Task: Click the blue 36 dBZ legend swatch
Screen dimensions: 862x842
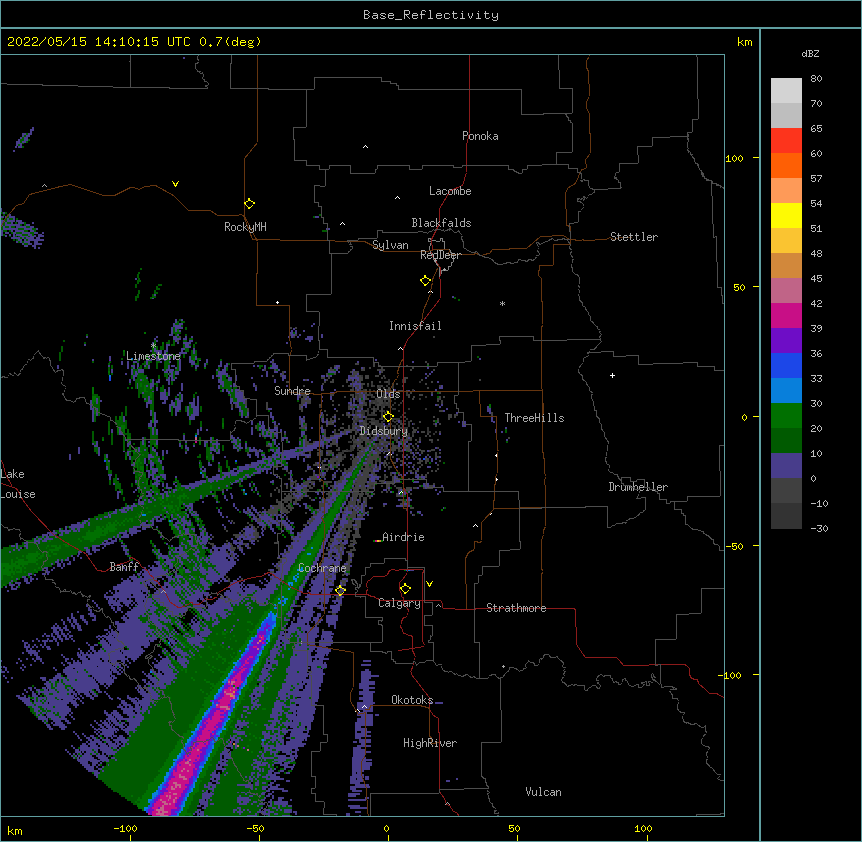Action: [x=786, y=366]
